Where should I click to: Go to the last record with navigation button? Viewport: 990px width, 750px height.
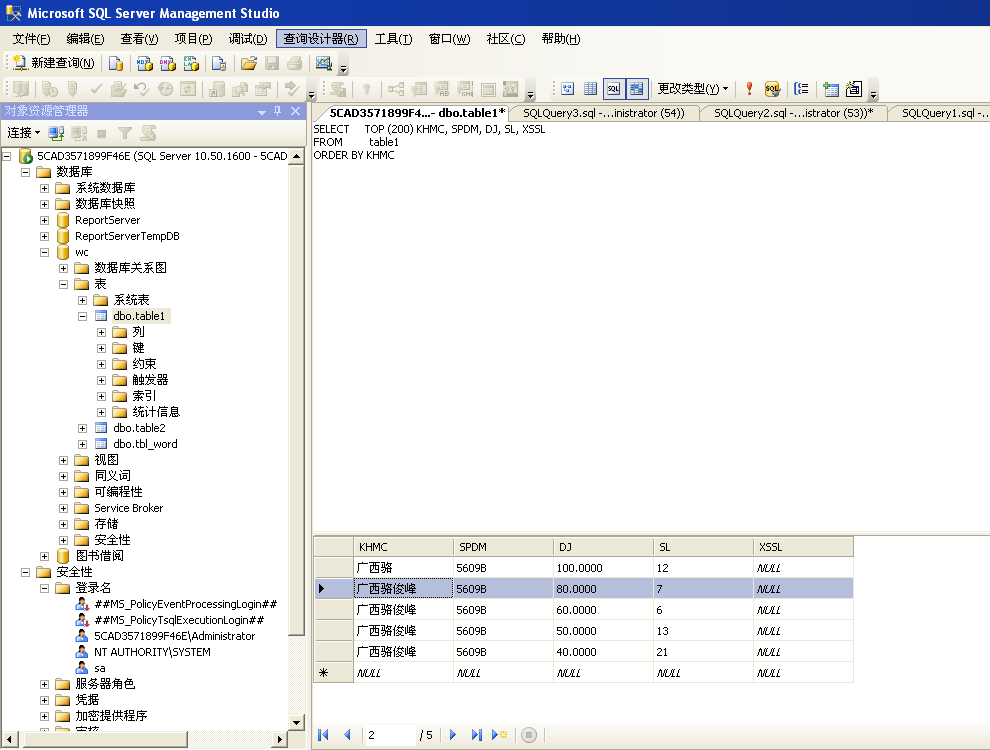click(x=477, y=734)
